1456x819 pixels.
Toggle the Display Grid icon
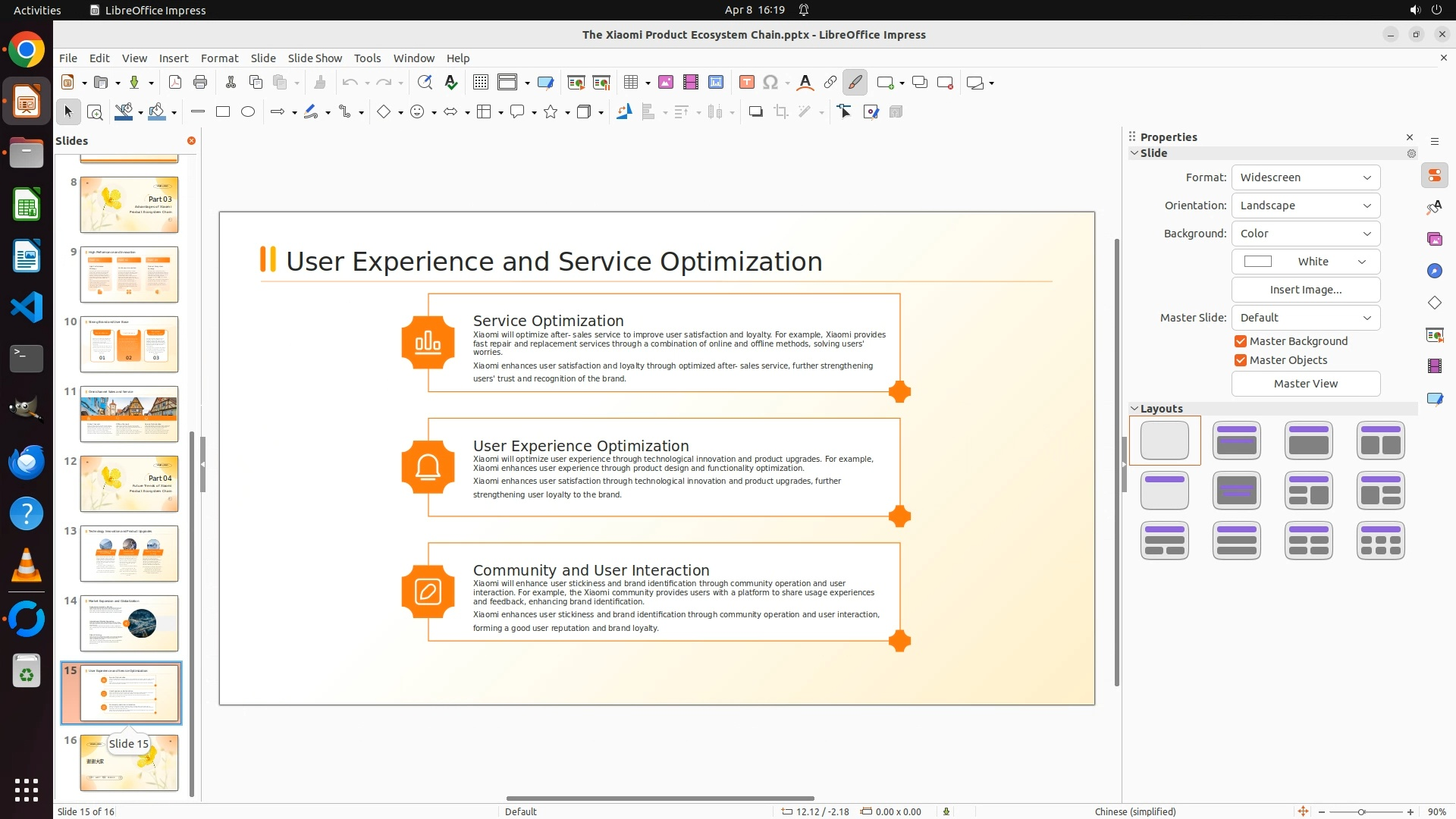pyautogui.click(x=480, y=83)
